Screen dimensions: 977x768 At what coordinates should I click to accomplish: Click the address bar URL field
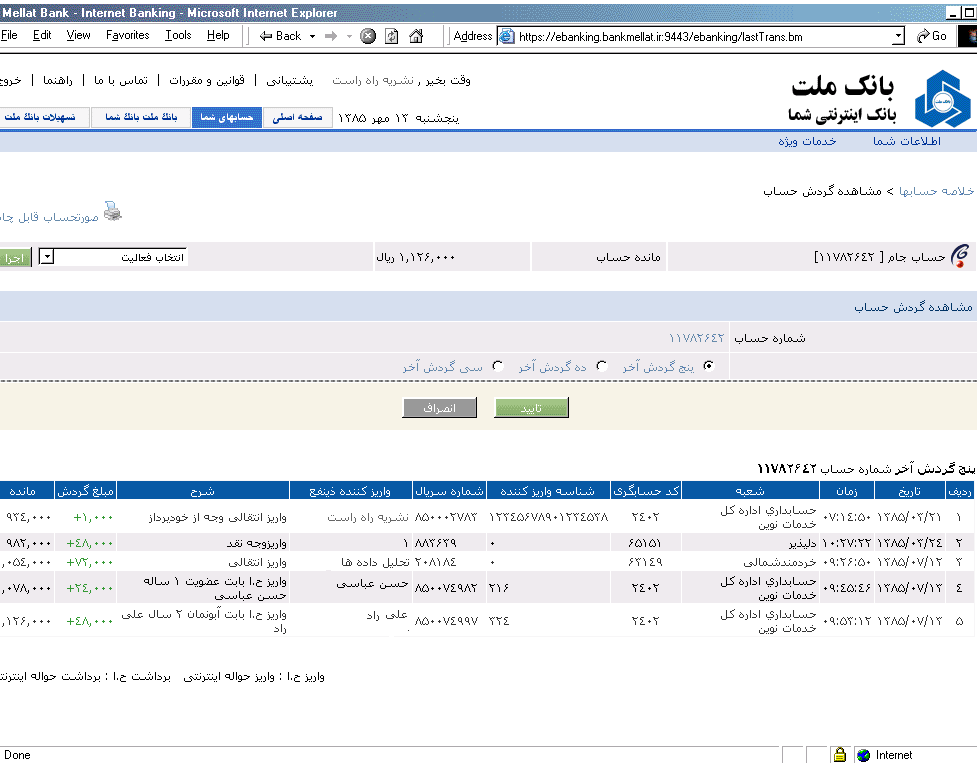700,36
